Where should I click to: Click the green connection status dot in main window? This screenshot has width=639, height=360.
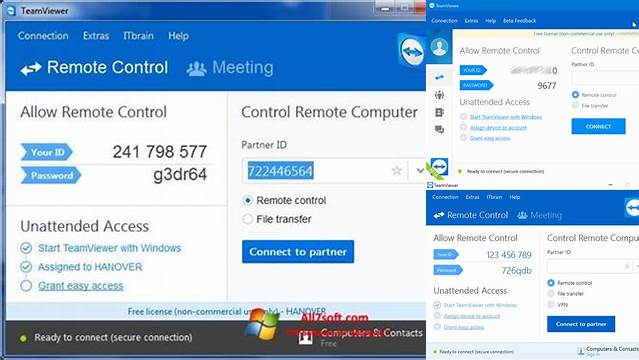click(23, 338)
